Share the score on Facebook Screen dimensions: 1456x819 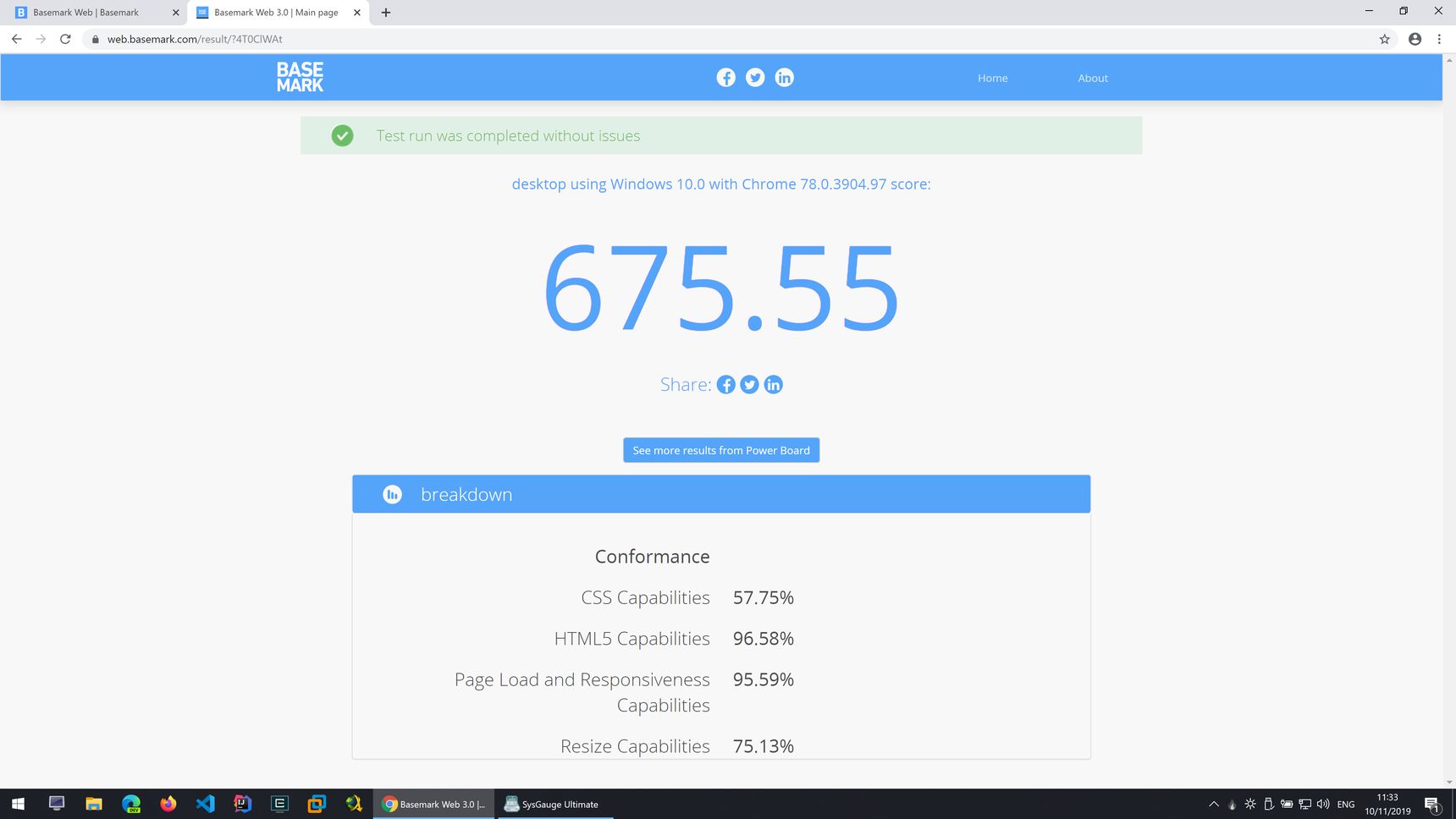coord(725,385)
